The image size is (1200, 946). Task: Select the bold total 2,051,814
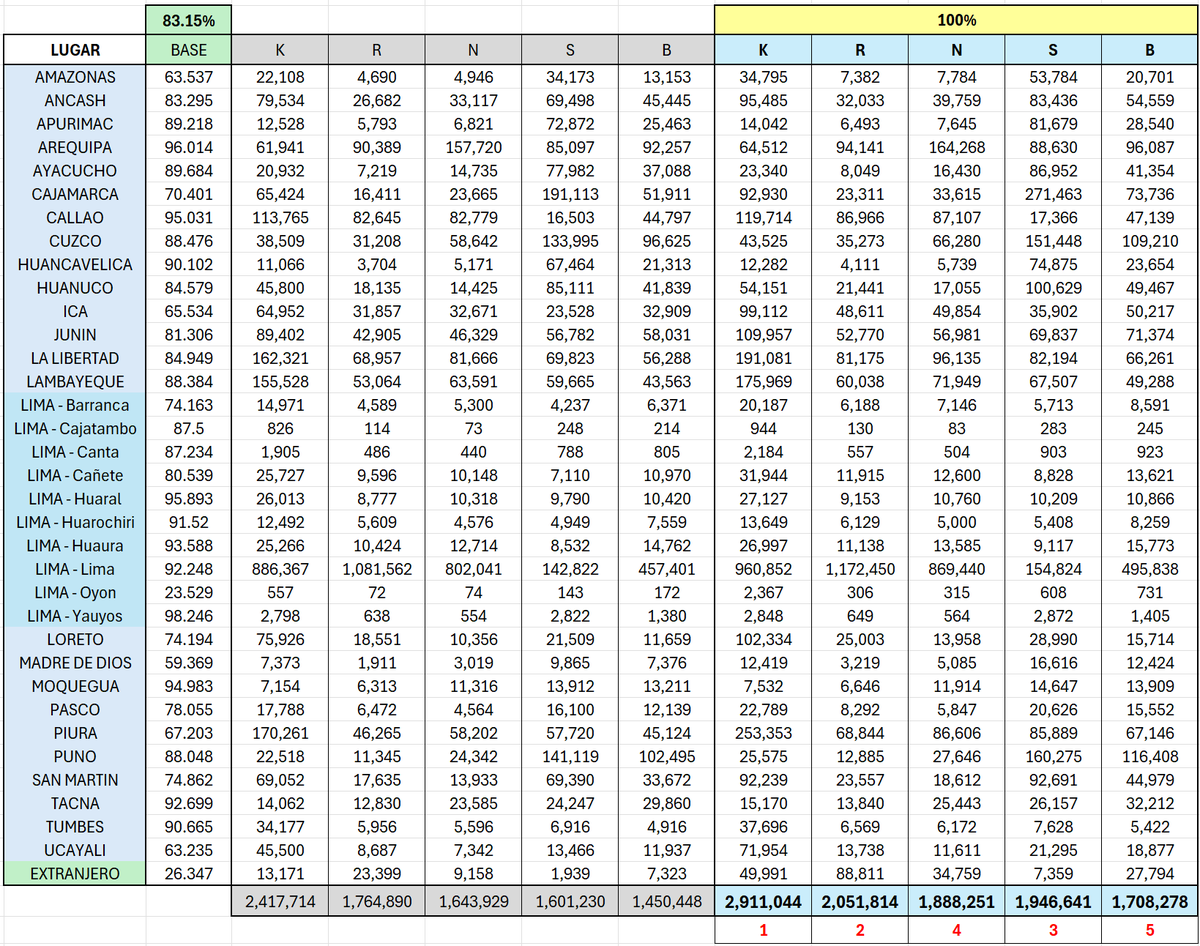pyautogui.click(x=861, y=901)
